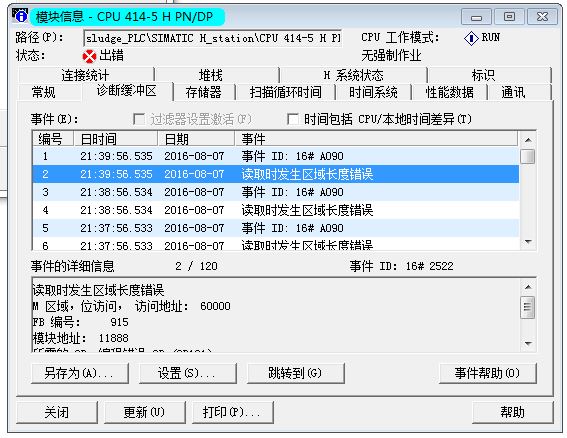
Task: Click detail pane scrollbar up arrow
Action: [x=528, y=287]
